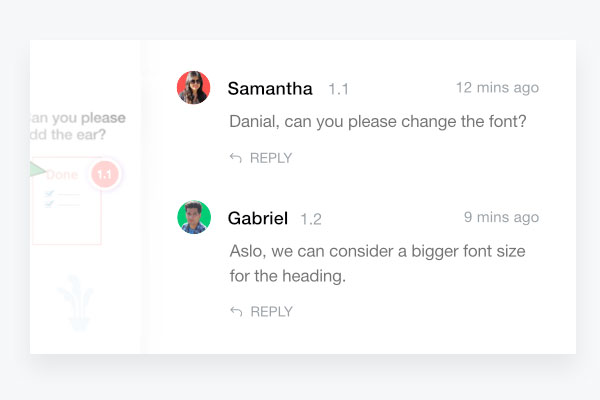Open the Gabriel name link

258,218
